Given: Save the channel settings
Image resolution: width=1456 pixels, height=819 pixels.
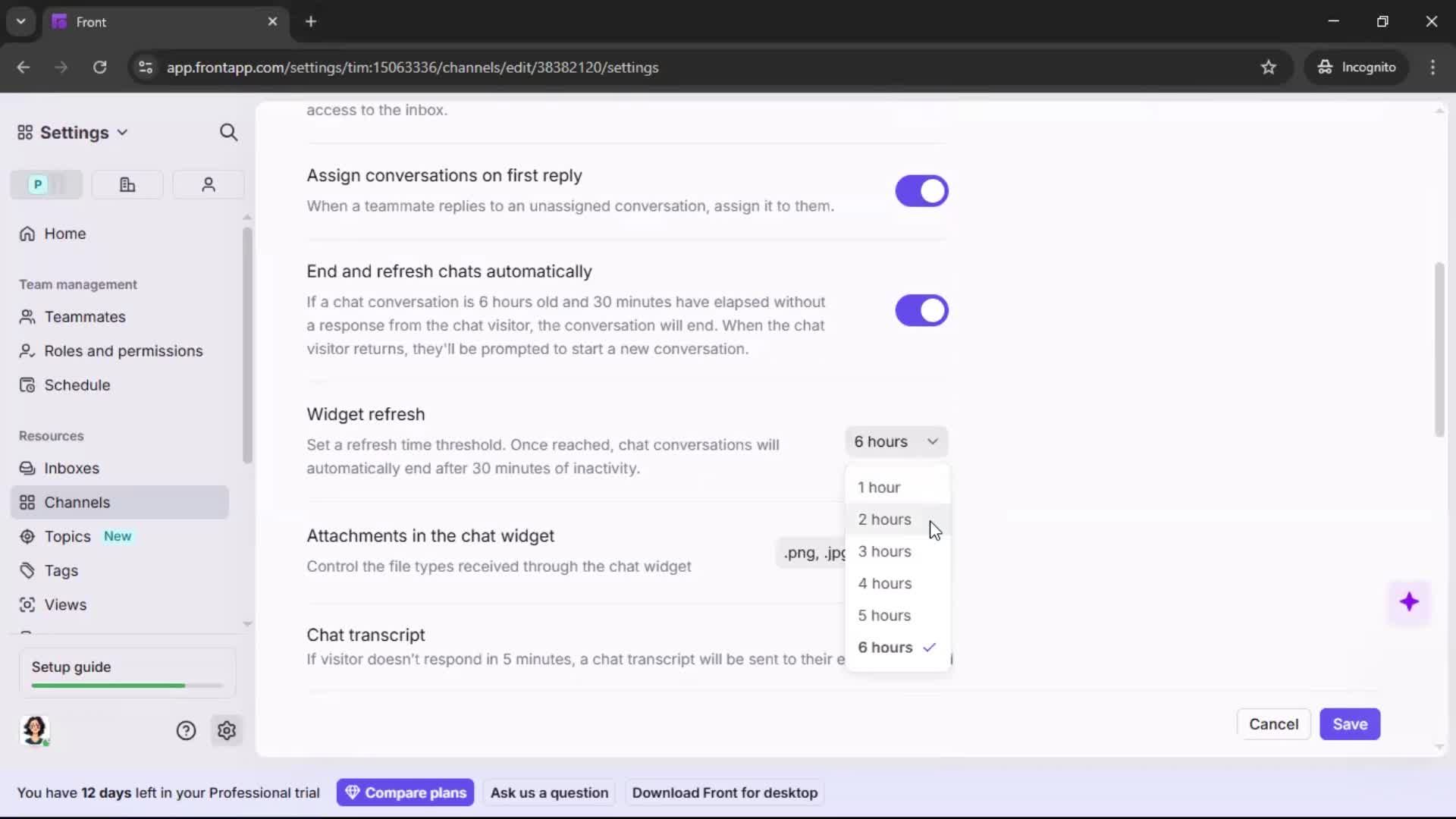Looking at the screenshot, I should 1349,724.
